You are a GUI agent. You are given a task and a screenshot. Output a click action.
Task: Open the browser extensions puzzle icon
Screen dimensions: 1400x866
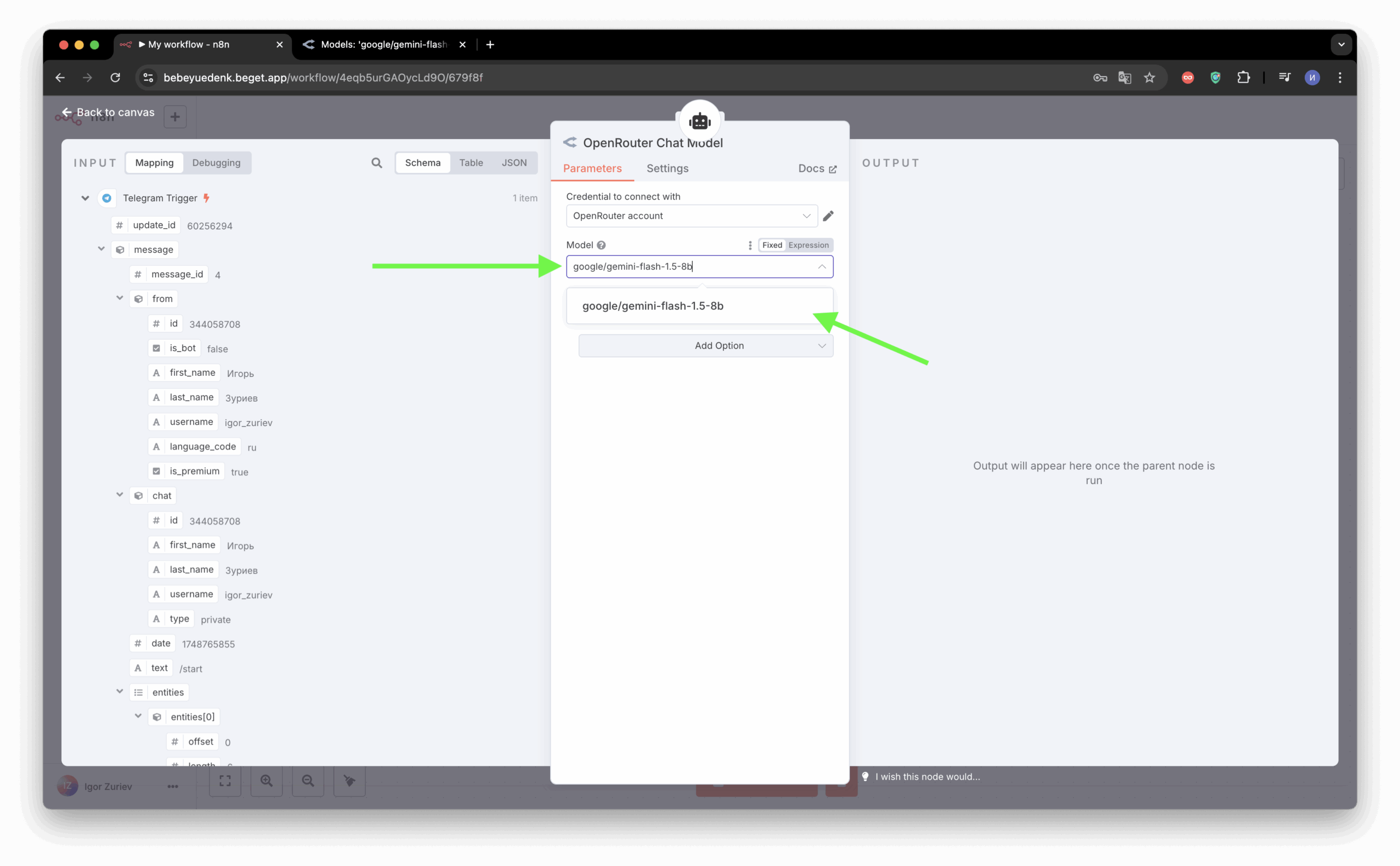coord(1243,77)
